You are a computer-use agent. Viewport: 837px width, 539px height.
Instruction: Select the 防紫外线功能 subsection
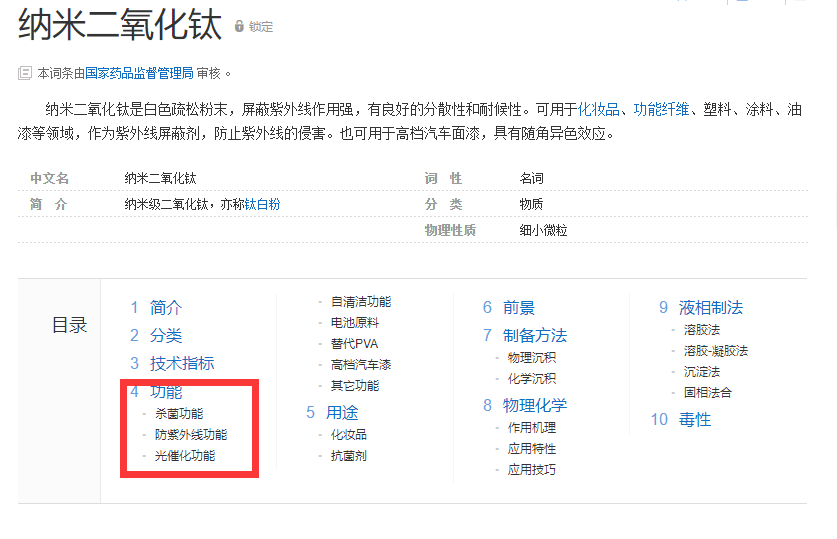pyautogui.click(x=190, y=435)
